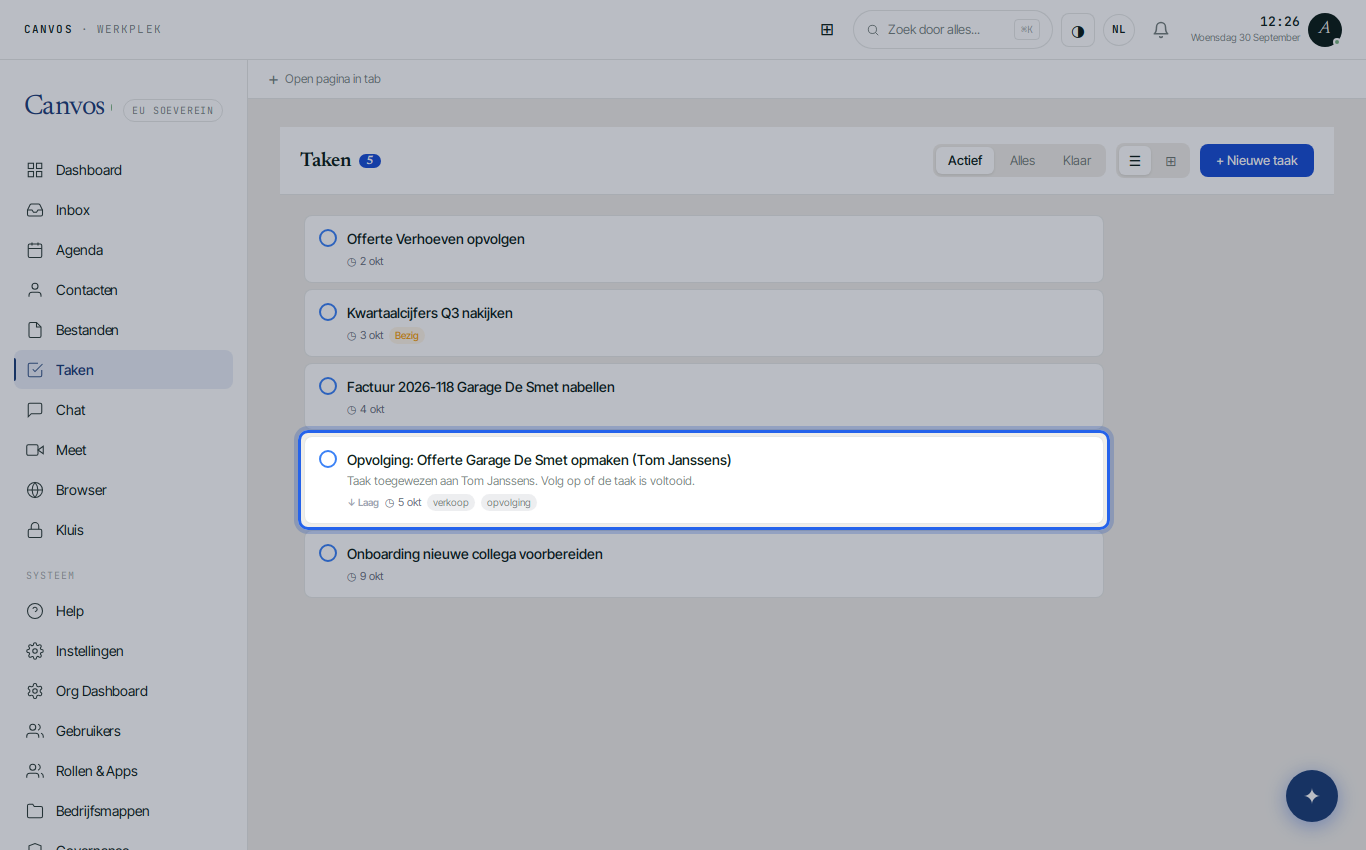This screenshot has height=850, width=1366.
Task: Switch to the Alles filter tab
Action: pos(1022,161)
